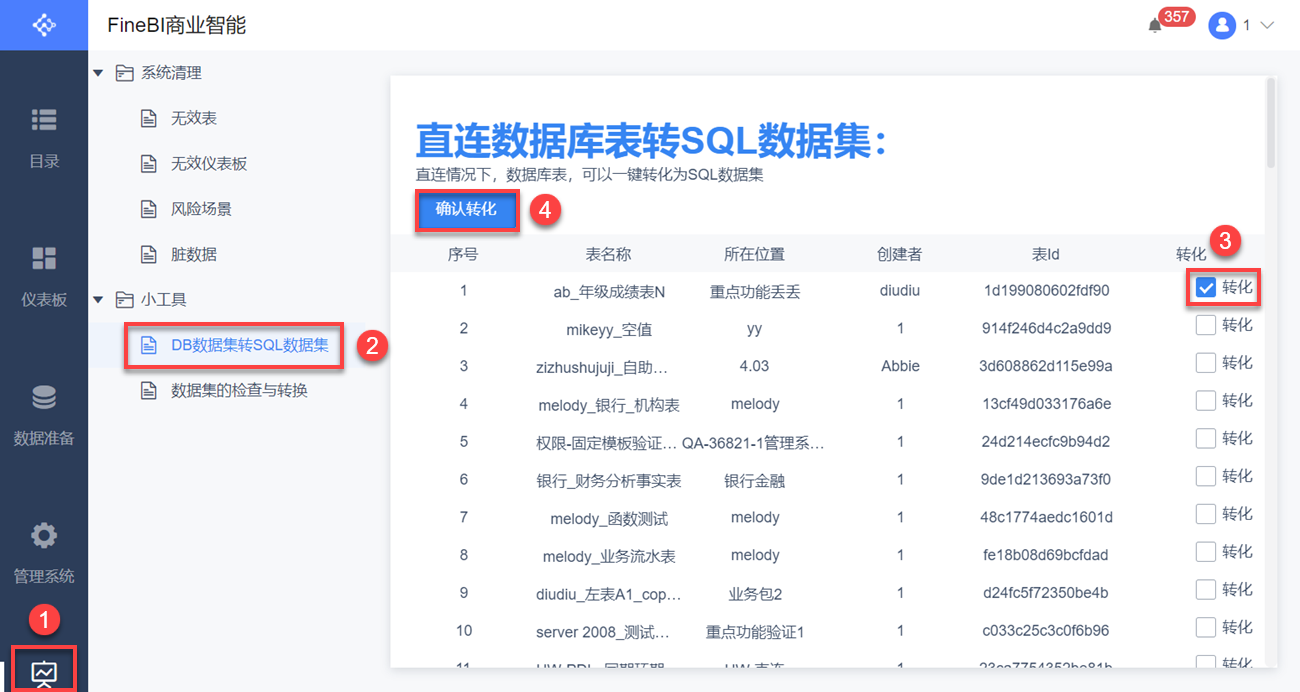Screen dimensions: 1300x692
Task: Select the 系统清理 folder label
Action: click(x=171, y=73)
